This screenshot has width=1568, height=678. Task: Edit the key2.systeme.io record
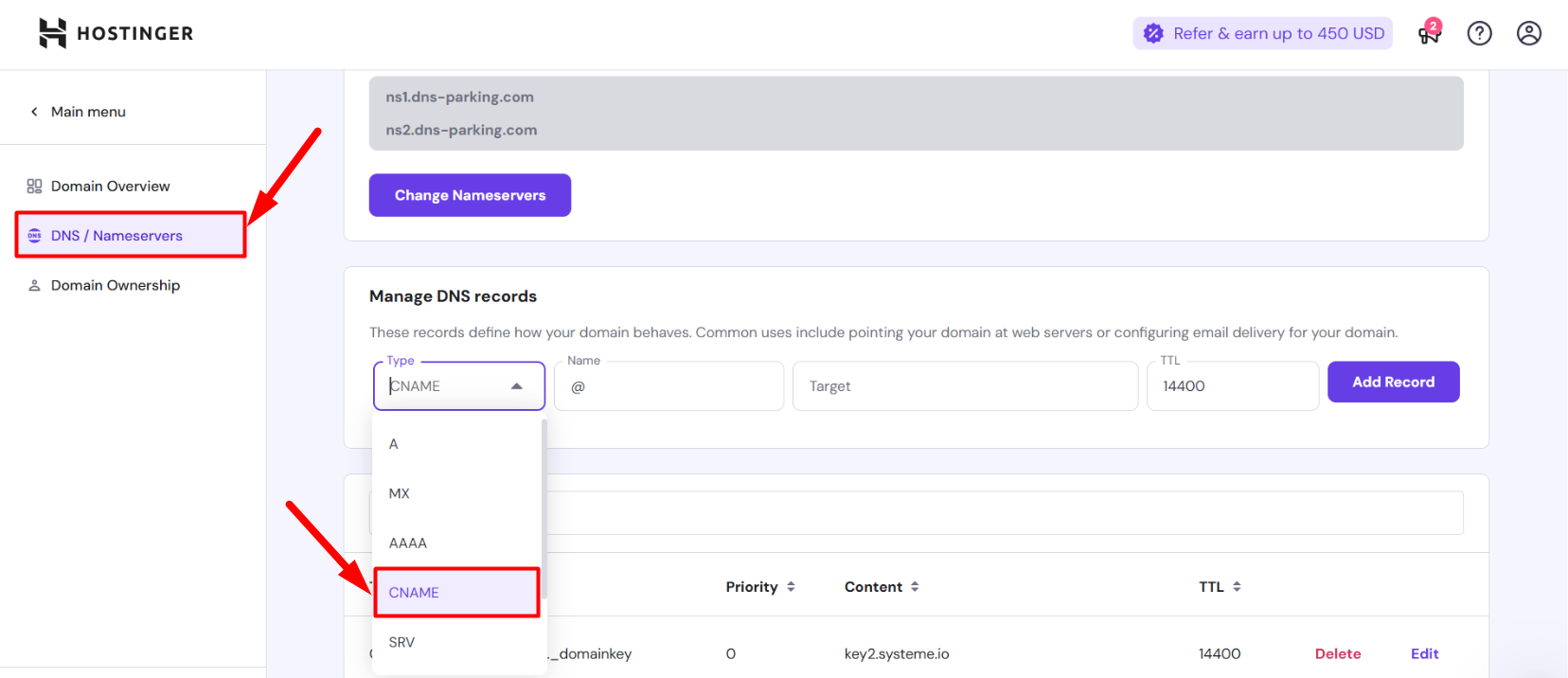pyautogui.click(x=1424, y=654)
